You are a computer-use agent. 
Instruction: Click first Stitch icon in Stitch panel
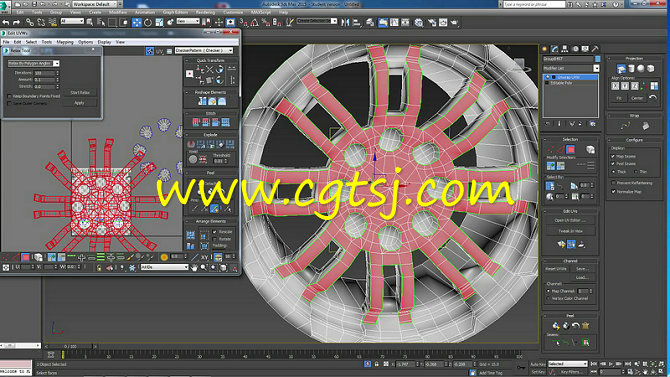click(196, 122)
